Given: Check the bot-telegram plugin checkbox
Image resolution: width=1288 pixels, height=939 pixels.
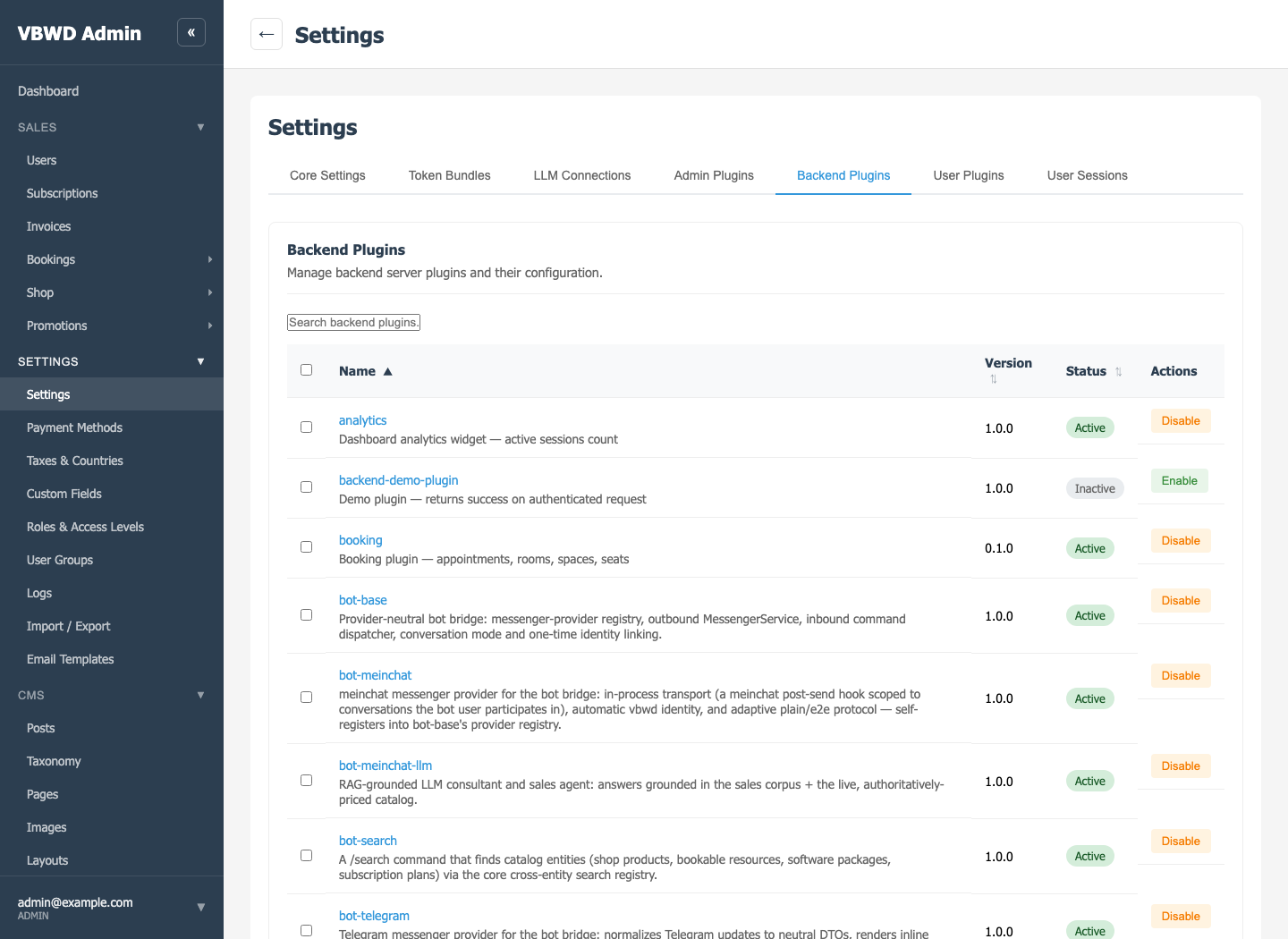Looking at the screenshot, I should click(x=307, y=931).
